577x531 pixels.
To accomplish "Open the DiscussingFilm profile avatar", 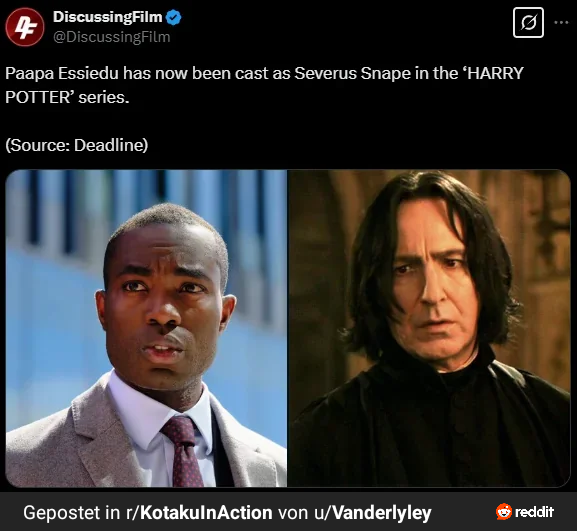I will click(x=25, y=27).
